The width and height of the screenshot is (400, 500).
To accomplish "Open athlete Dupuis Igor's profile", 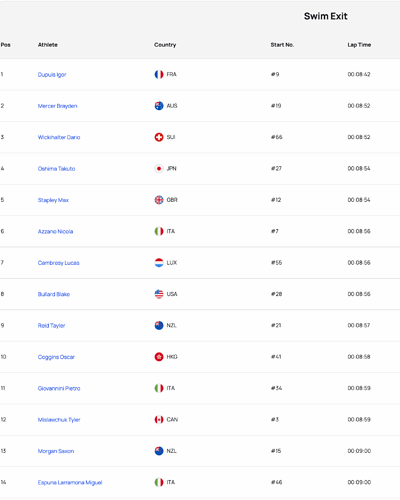I will [x=52, y=75].
